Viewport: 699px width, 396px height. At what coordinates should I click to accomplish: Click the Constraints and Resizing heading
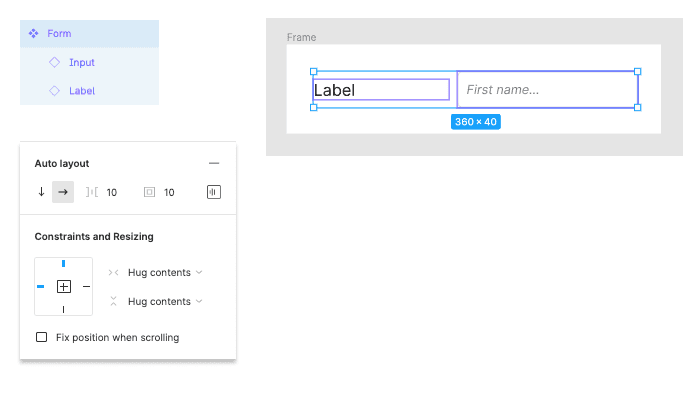(x=94, y=236)
